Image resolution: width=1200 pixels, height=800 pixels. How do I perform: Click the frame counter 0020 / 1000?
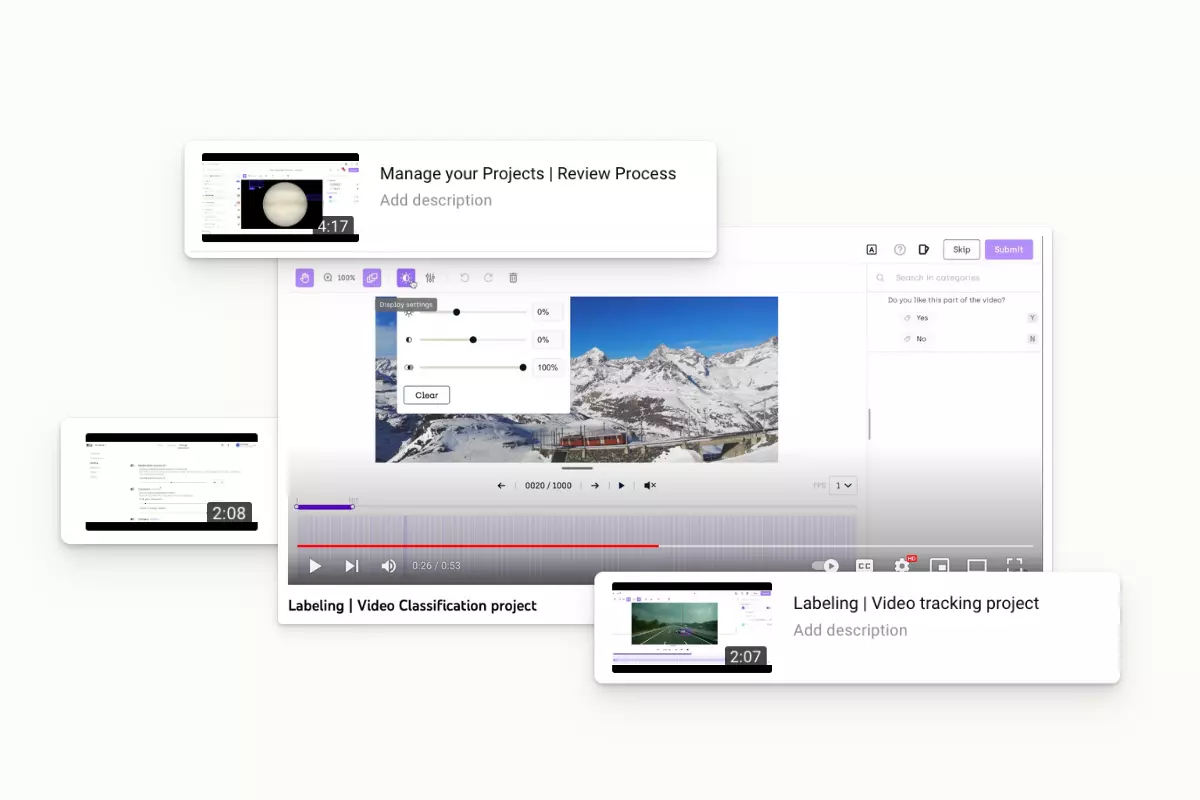pyautogui.click(x=549, y=485)
